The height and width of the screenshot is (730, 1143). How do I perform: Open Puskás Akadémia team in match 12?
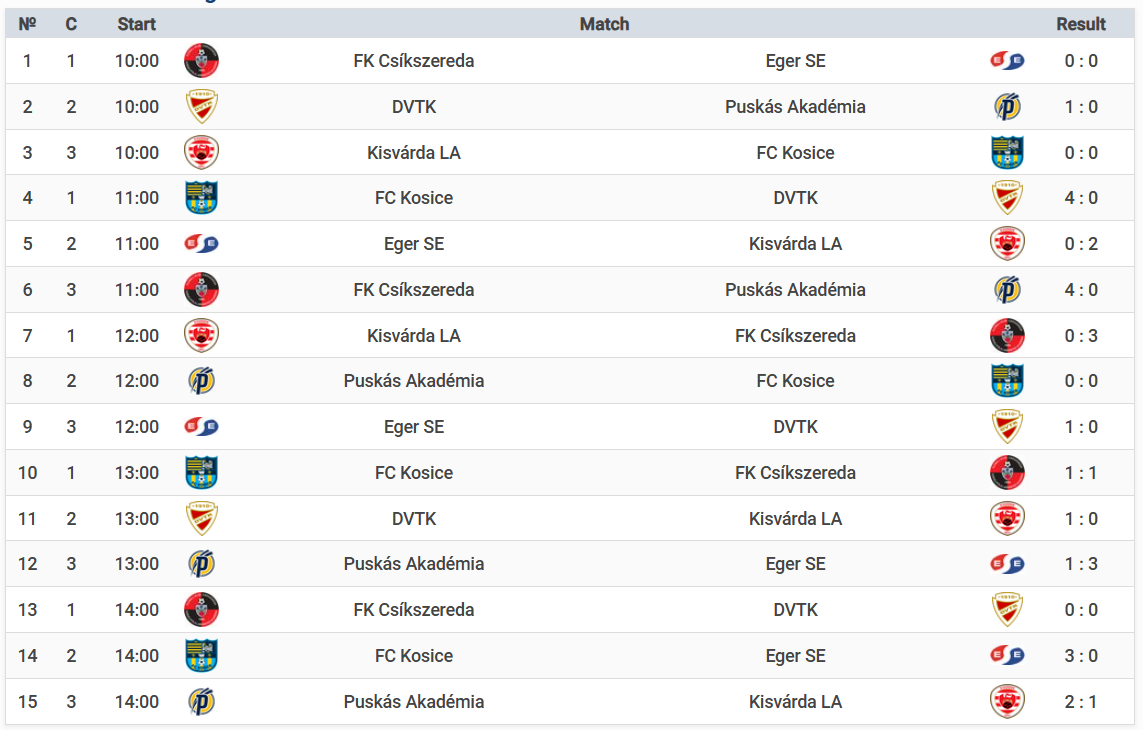pos(413,564)
